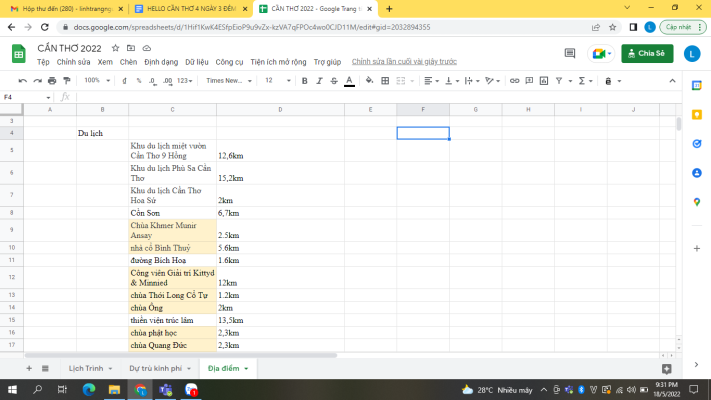Open the Định dạng menu
This screenshot has width=711, height=400.
(x=161, y=62)
